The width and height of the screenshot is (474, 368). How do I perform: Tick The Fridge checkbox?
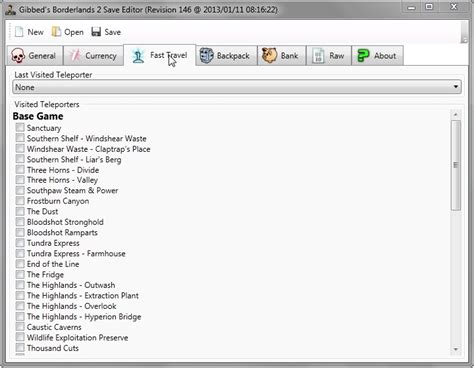coord(20,274)
